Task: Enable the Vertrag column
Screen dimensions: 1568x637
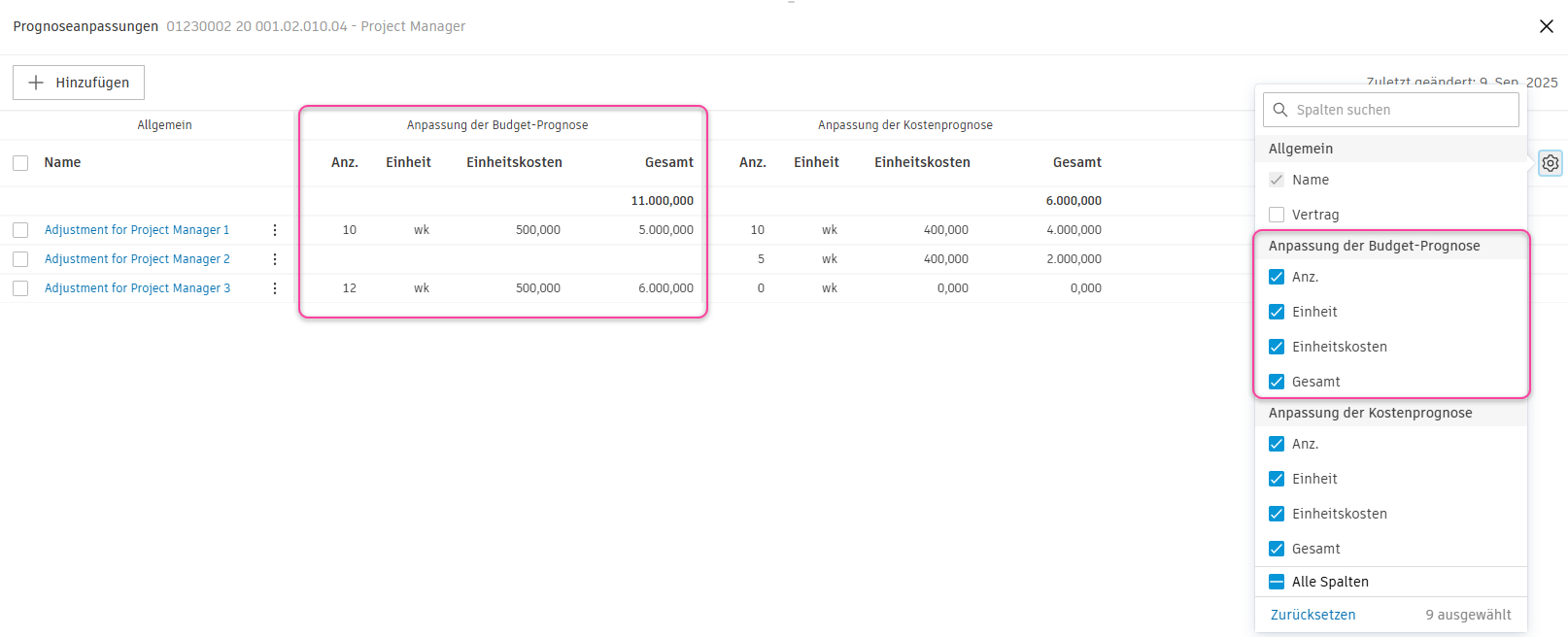Action: pyautogui.click(x=1277, y=215)
